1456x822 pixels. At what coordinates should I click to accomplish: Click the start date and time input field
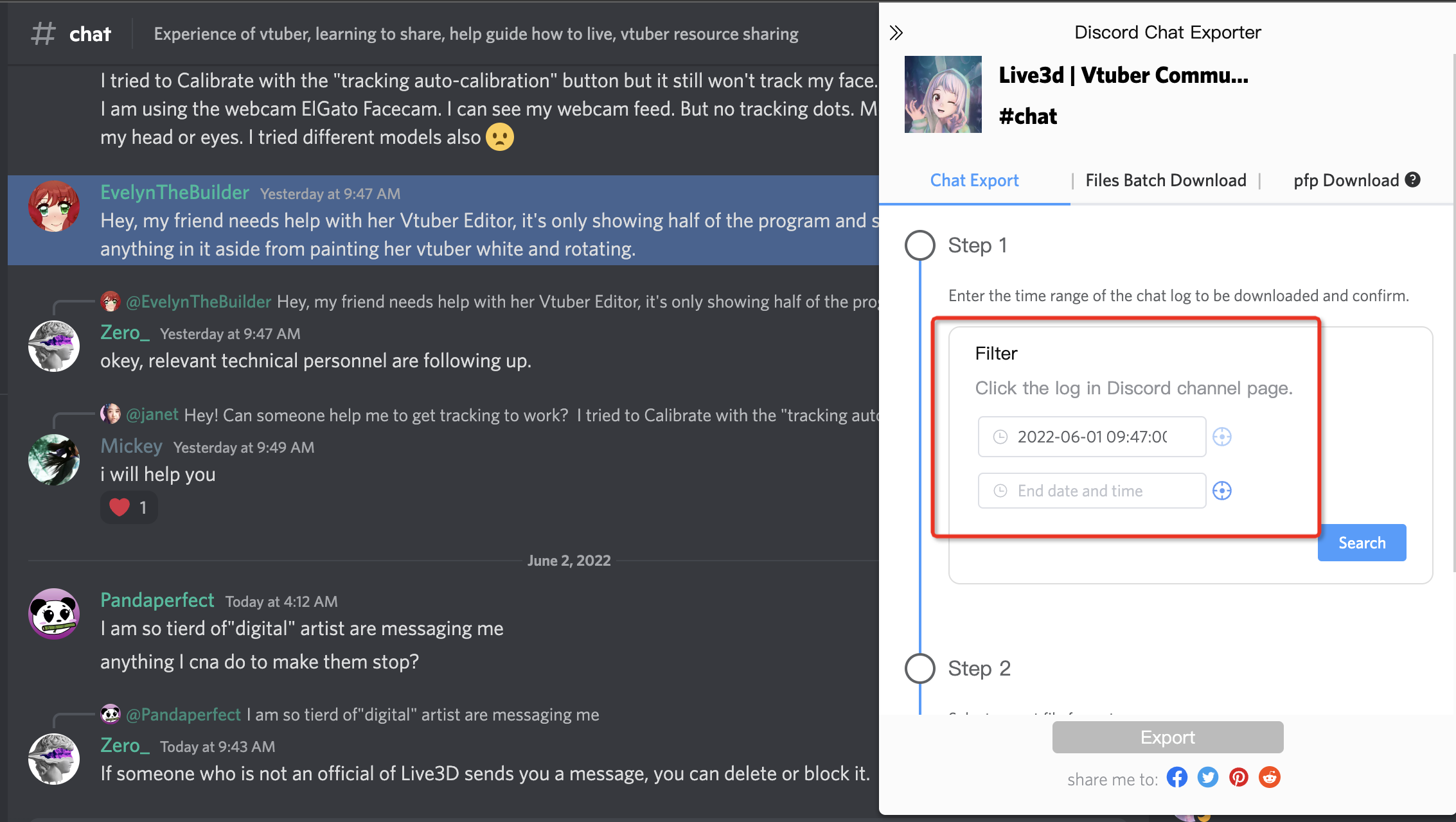1090,436
